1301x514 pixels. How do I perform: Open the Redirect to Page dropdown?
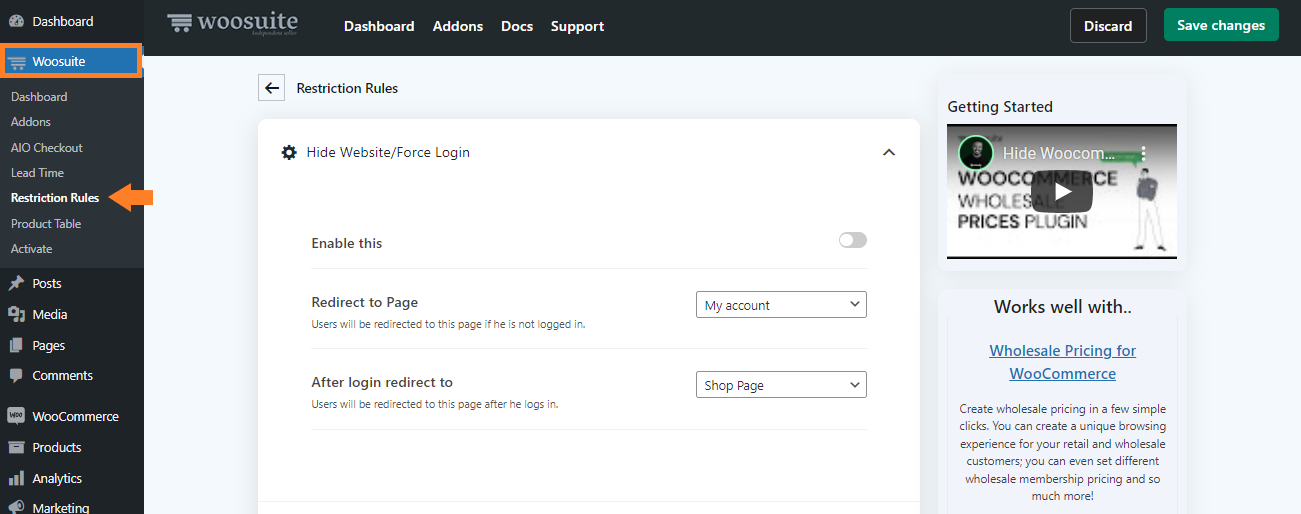[781, 305]
